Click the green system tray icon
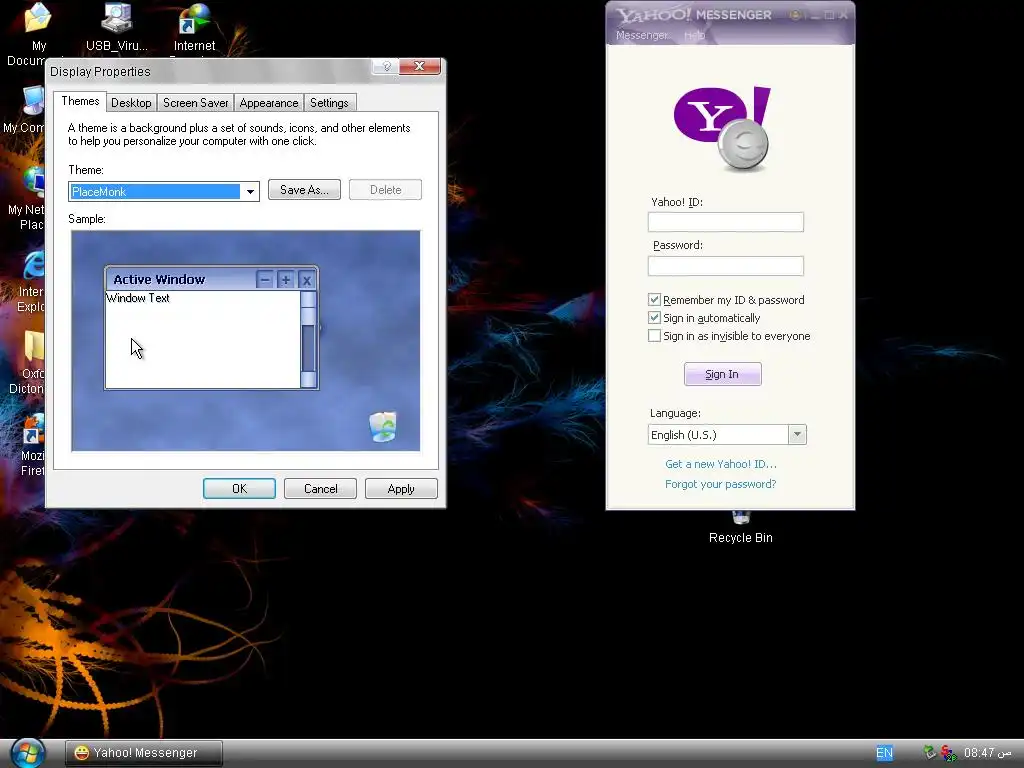Image resolution: width=1024 pixels, height=768 pixels. coord(929,752)
